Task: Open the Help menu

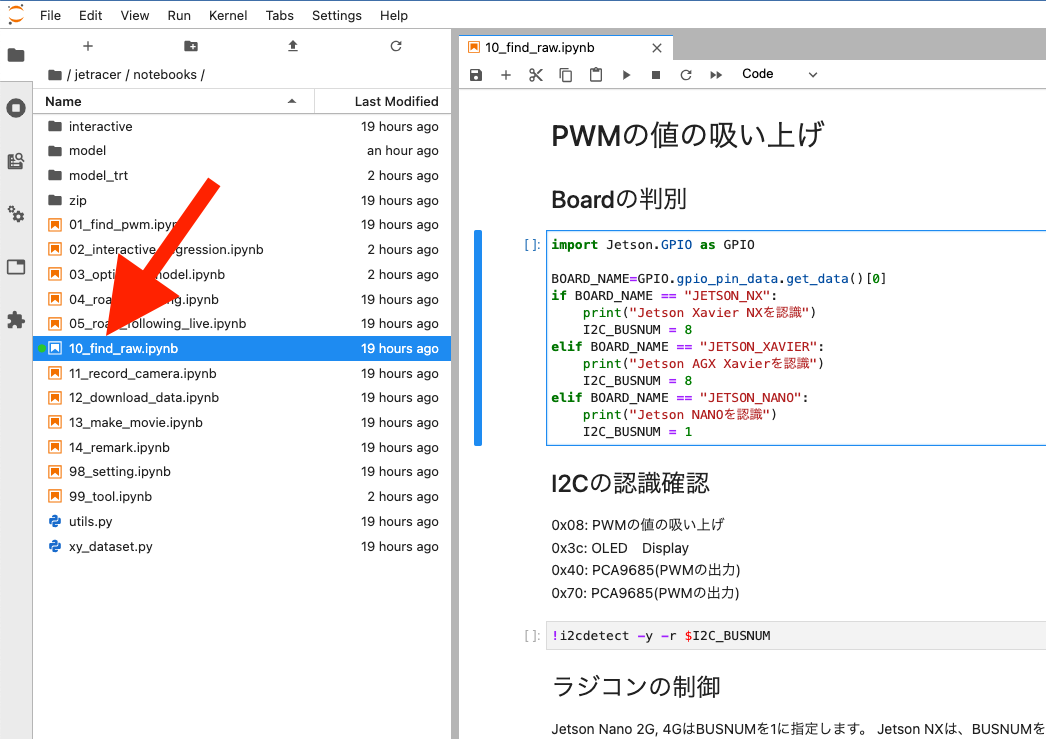Action: (394, 15)
